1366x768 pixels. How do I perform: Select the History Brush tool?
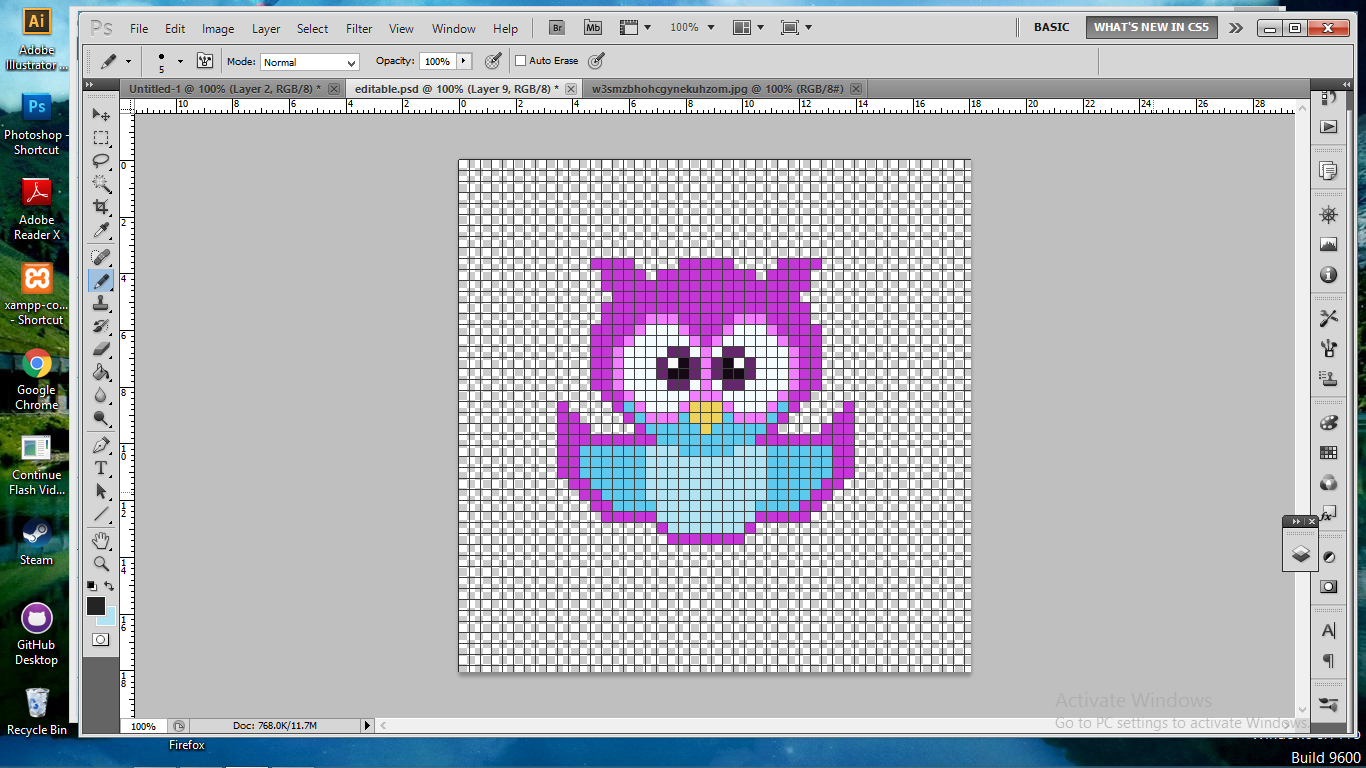101,327
